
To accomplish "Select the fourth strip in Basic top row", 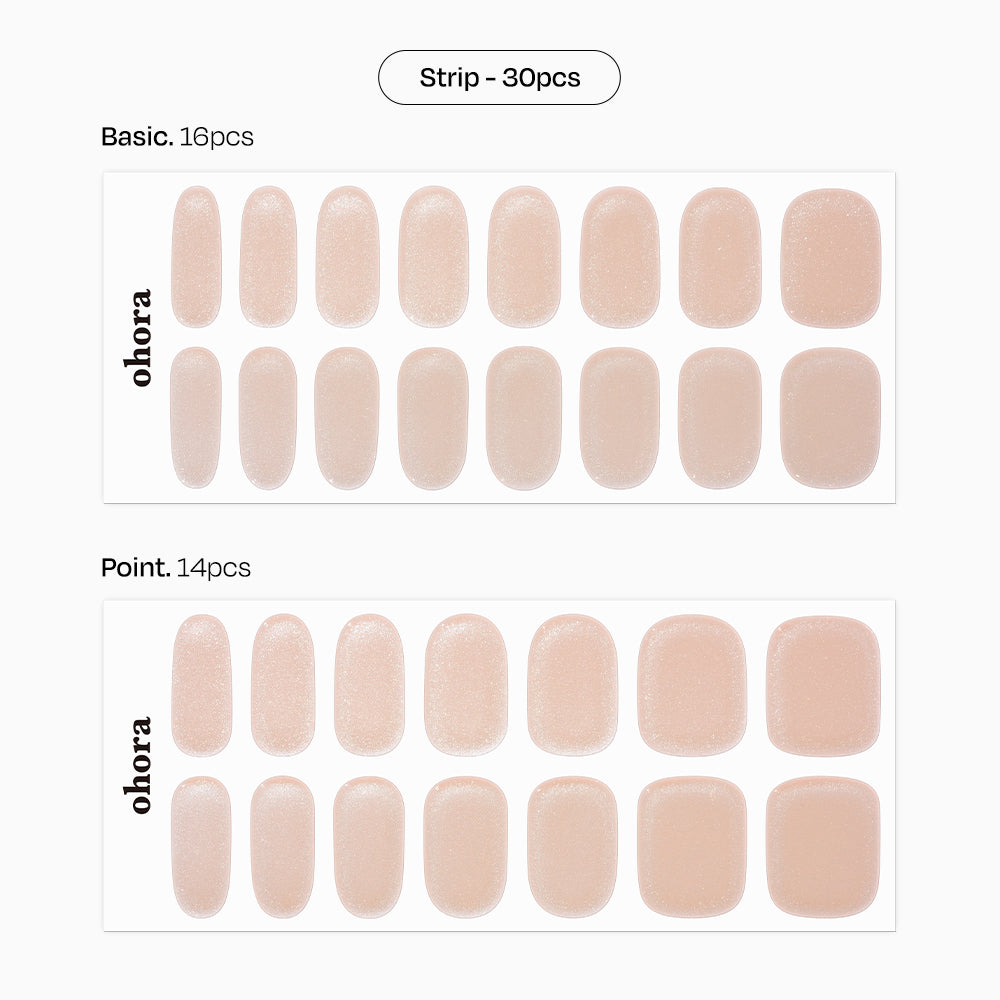I will 433,257.
